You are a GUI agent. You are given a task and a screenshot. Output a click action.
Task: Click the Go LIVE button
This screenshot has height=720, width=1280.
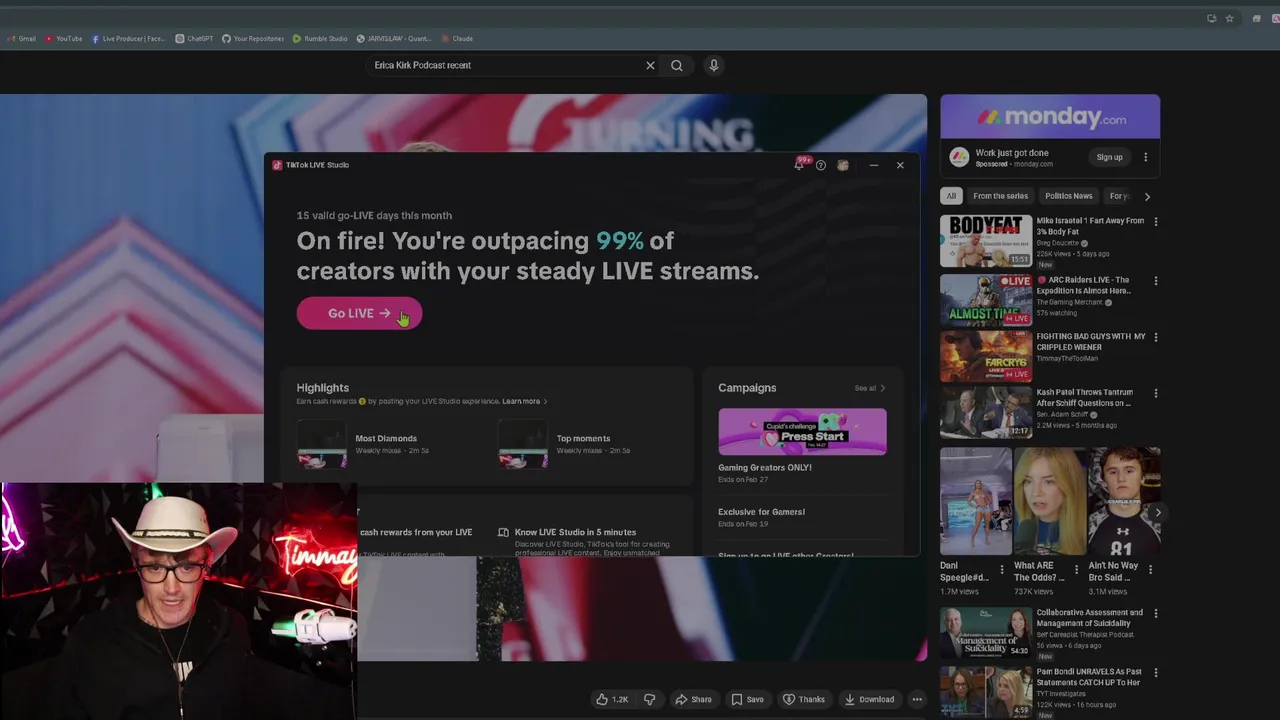tap(359, 313)
